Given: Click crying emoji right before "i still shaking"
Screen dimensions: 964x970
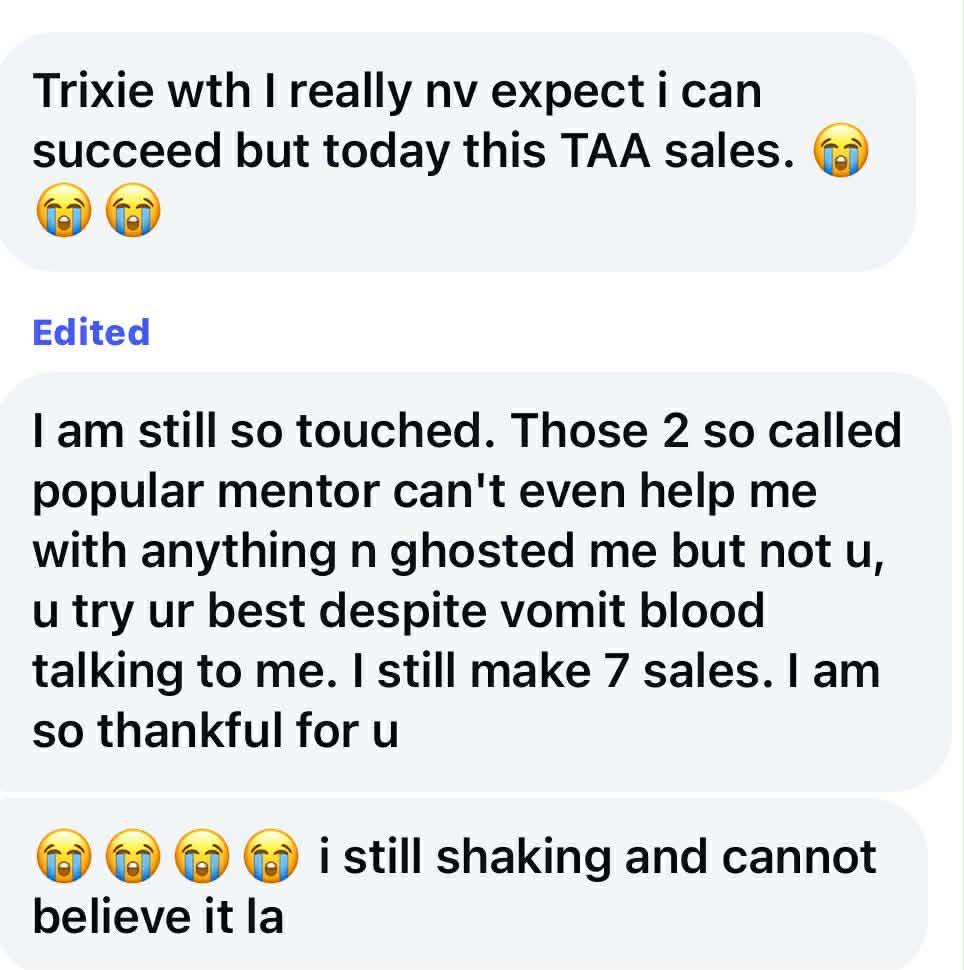Looking at the screenshot, I should click(271, 858).
